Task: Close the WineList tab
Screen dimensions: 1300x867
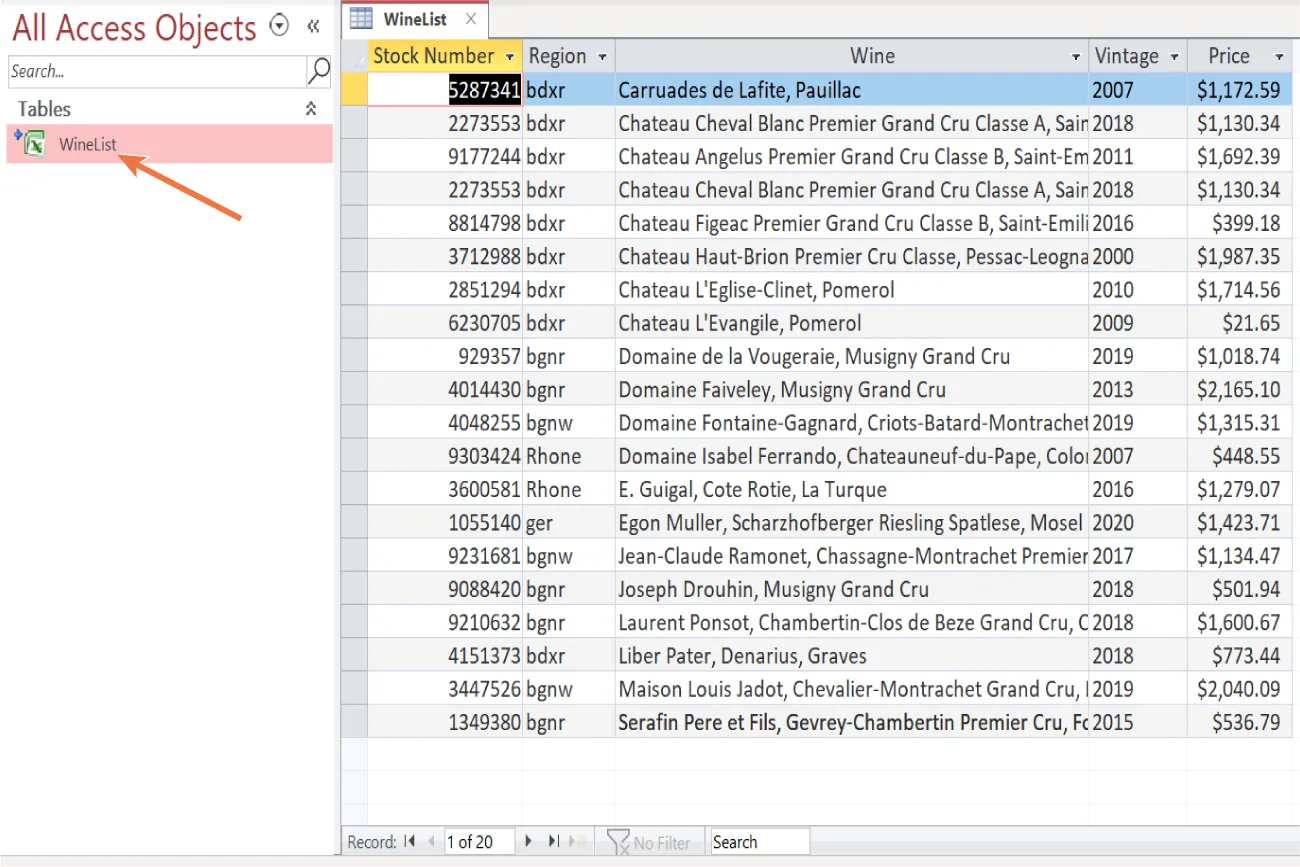Action: [x=470, y=18]
